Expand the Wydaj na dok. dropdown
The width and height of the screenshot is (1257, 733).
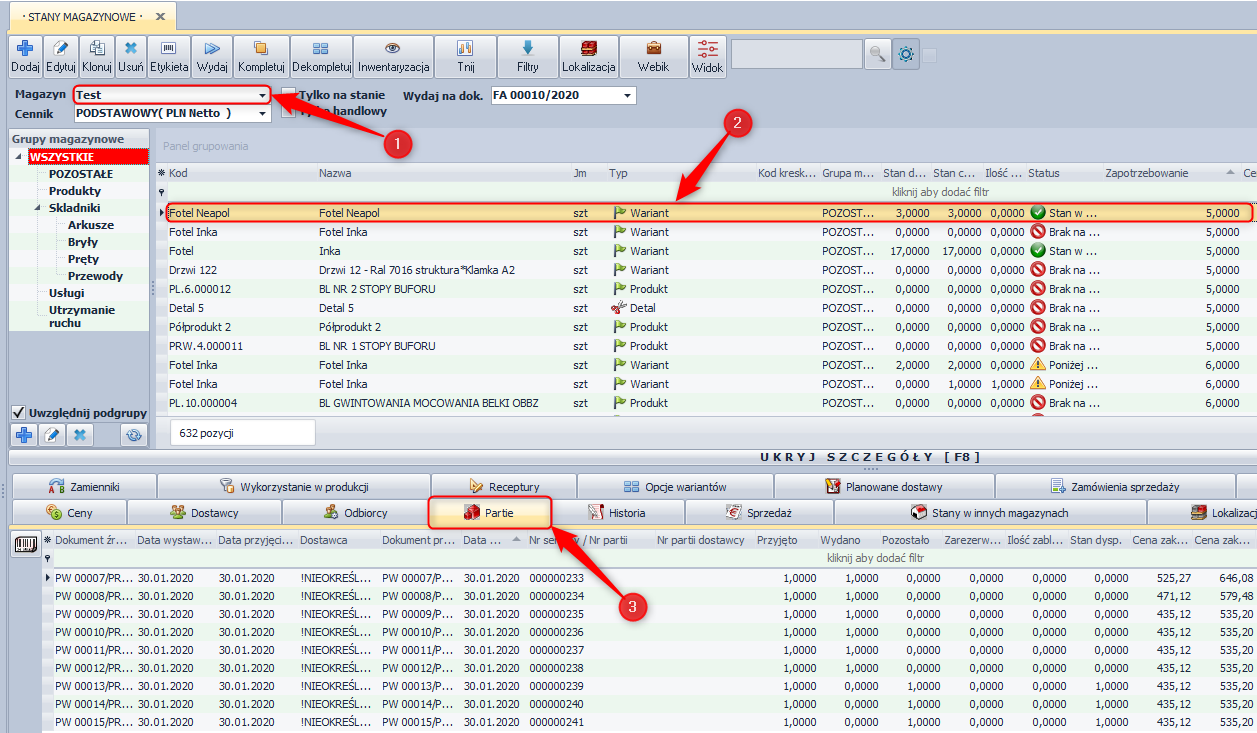627,96
